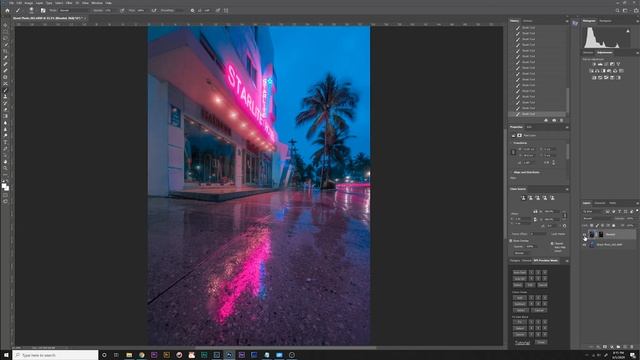Screen dimensions: 640x360
Task: Open workspace switcher icon
Action: [x=625, y=11]
